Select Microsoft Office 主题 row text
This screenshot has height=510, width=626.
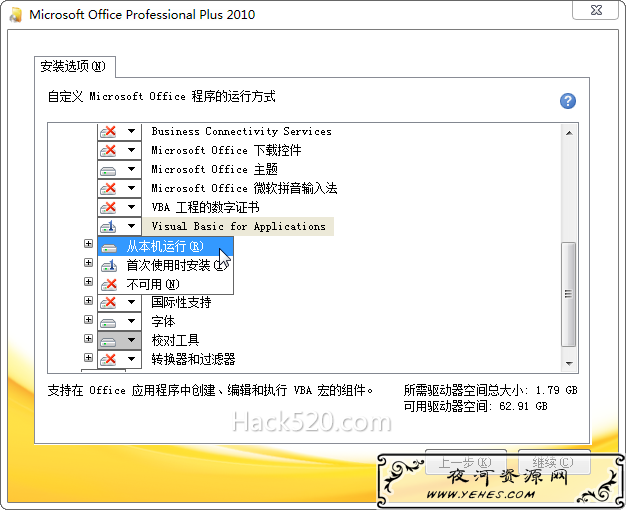pyautogui.click(x=214, y=169)
